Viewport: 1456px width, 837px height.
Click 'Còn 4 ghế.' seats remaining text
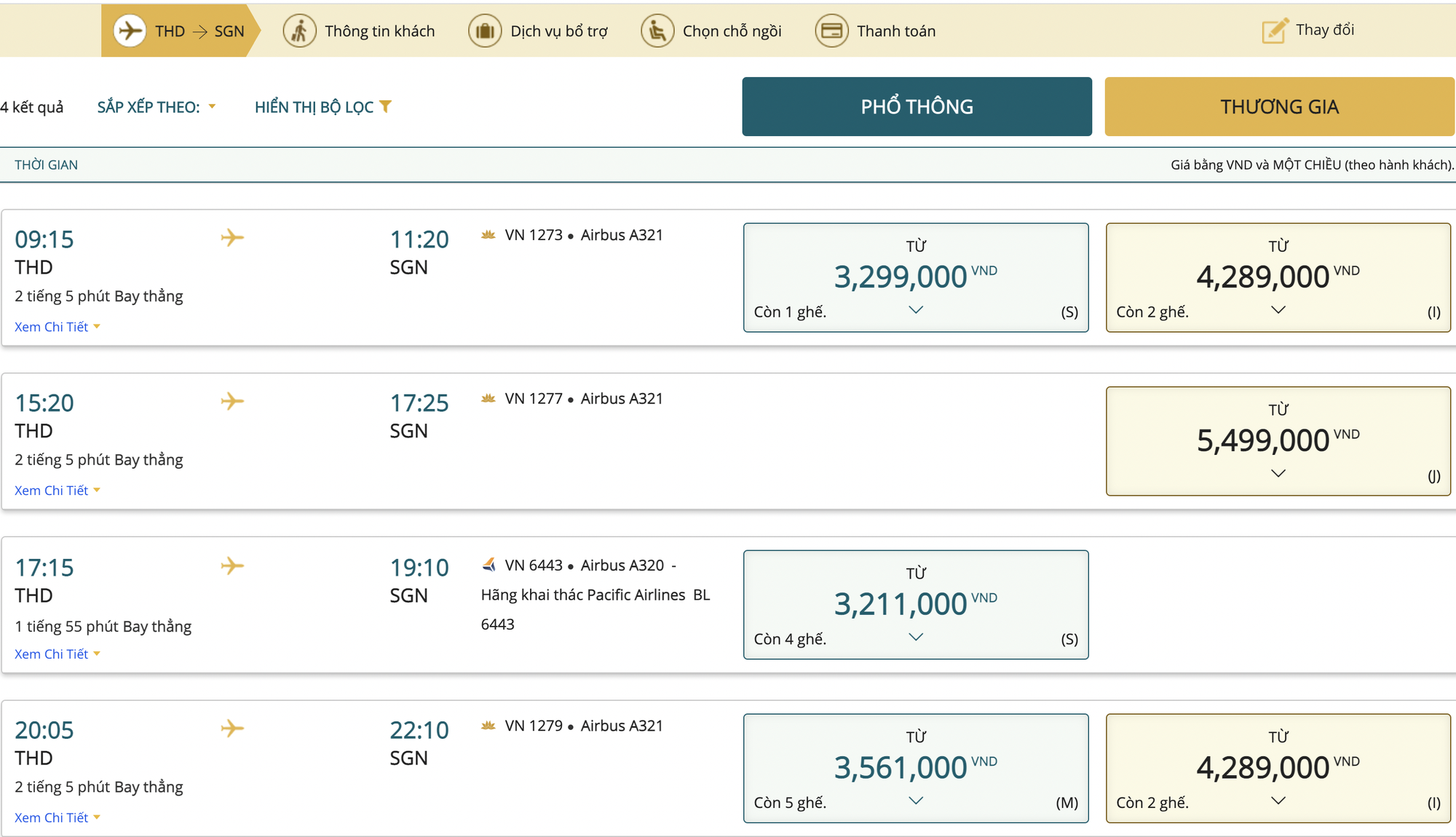pyautogui.click(x=790, y=639)
